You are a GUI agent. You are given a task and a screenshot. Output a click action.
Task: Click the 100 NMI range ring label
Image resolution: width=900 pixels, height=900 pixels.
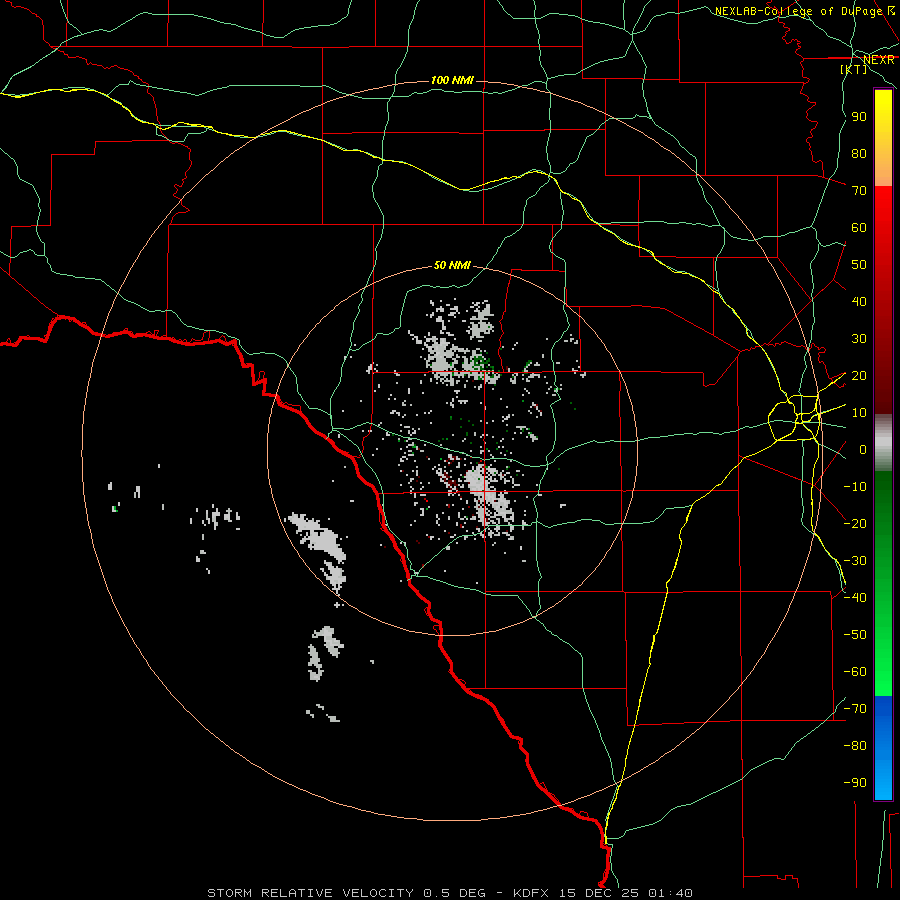(x=452, y=80)
